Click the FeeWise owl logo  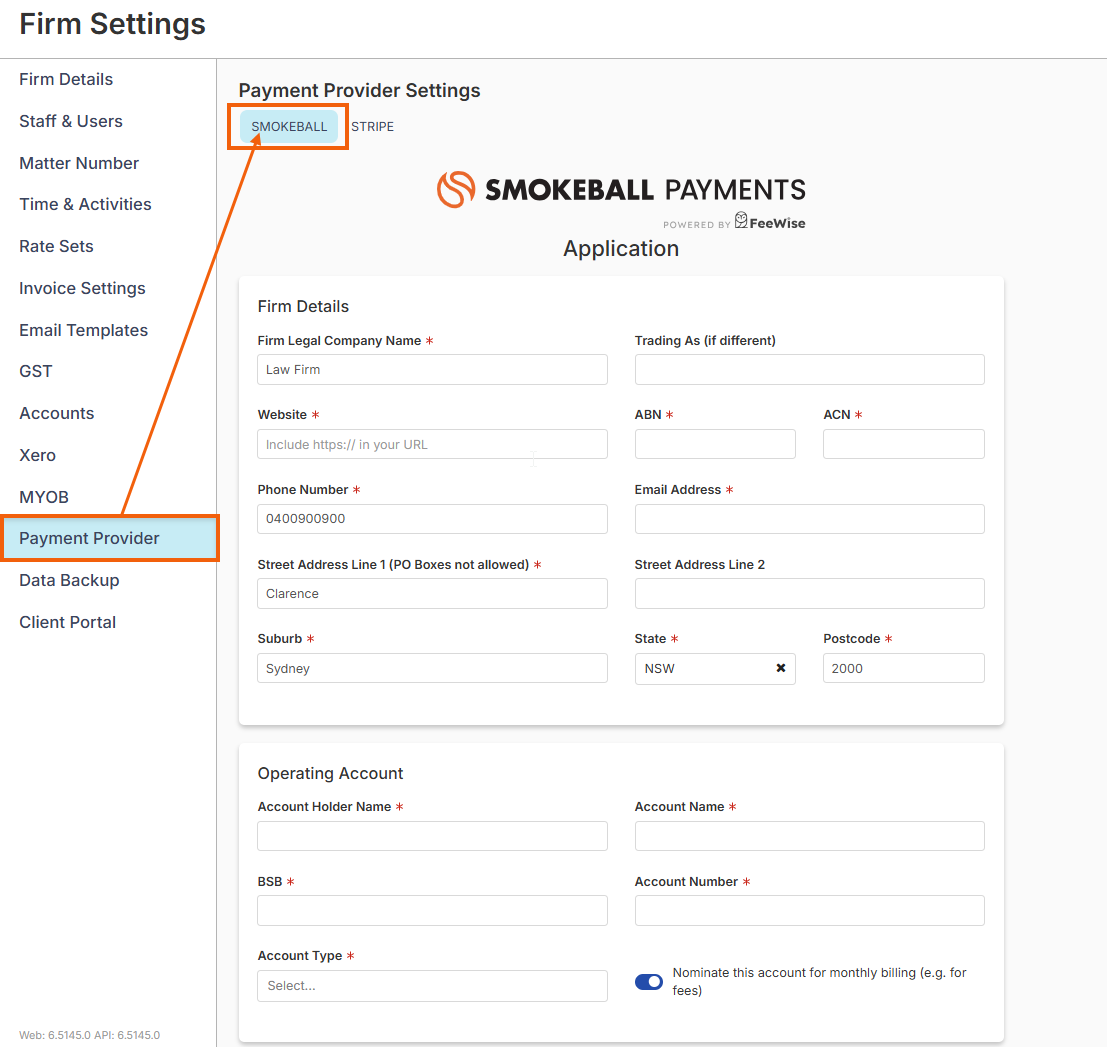742,220
